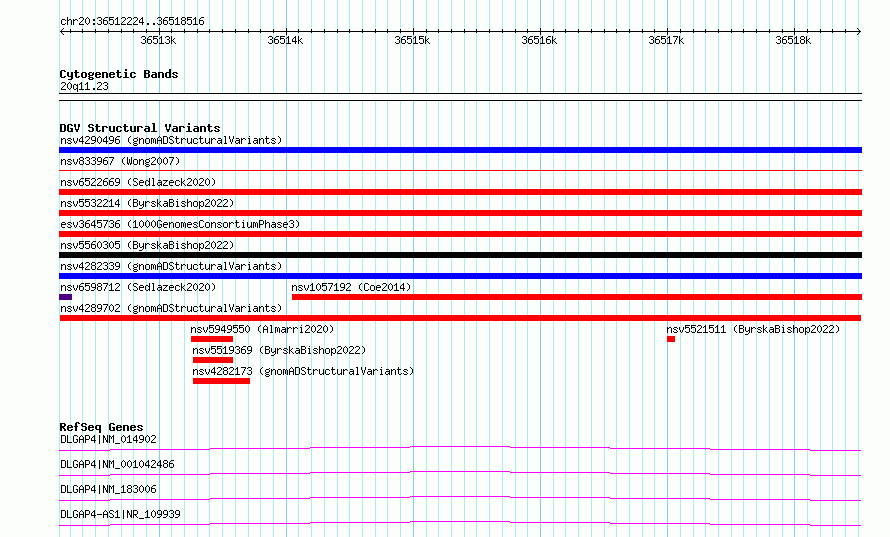Click the red bar under nsv4289702

(460, 318)
